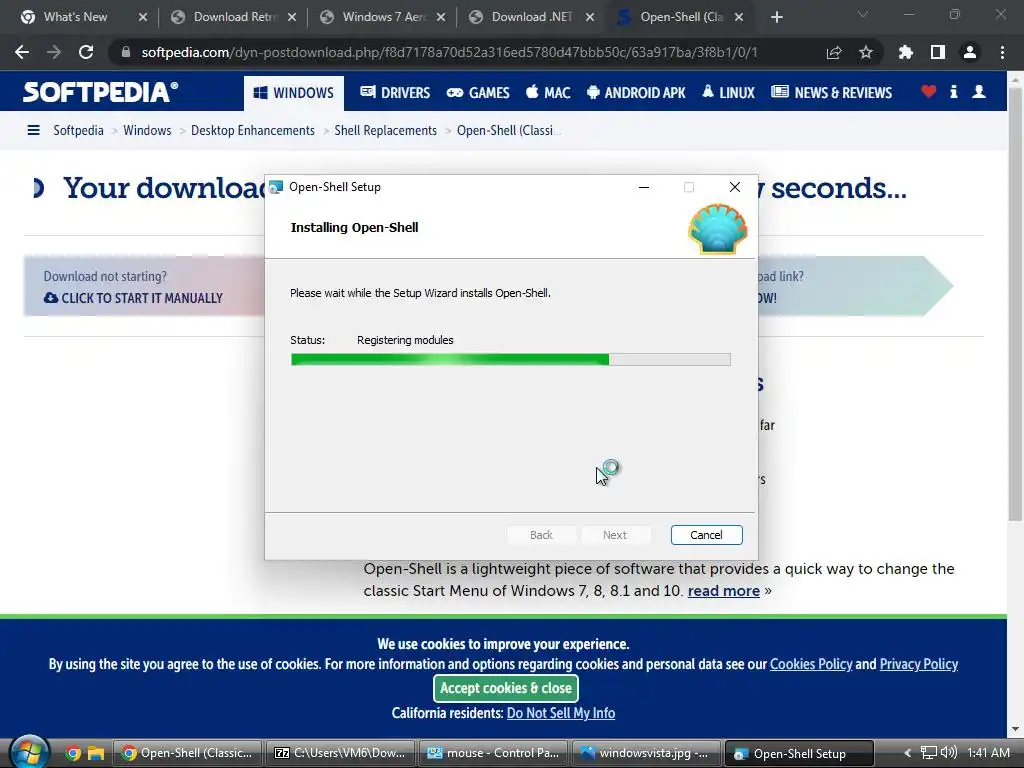Open Softpedia info icon

(953, 91)
